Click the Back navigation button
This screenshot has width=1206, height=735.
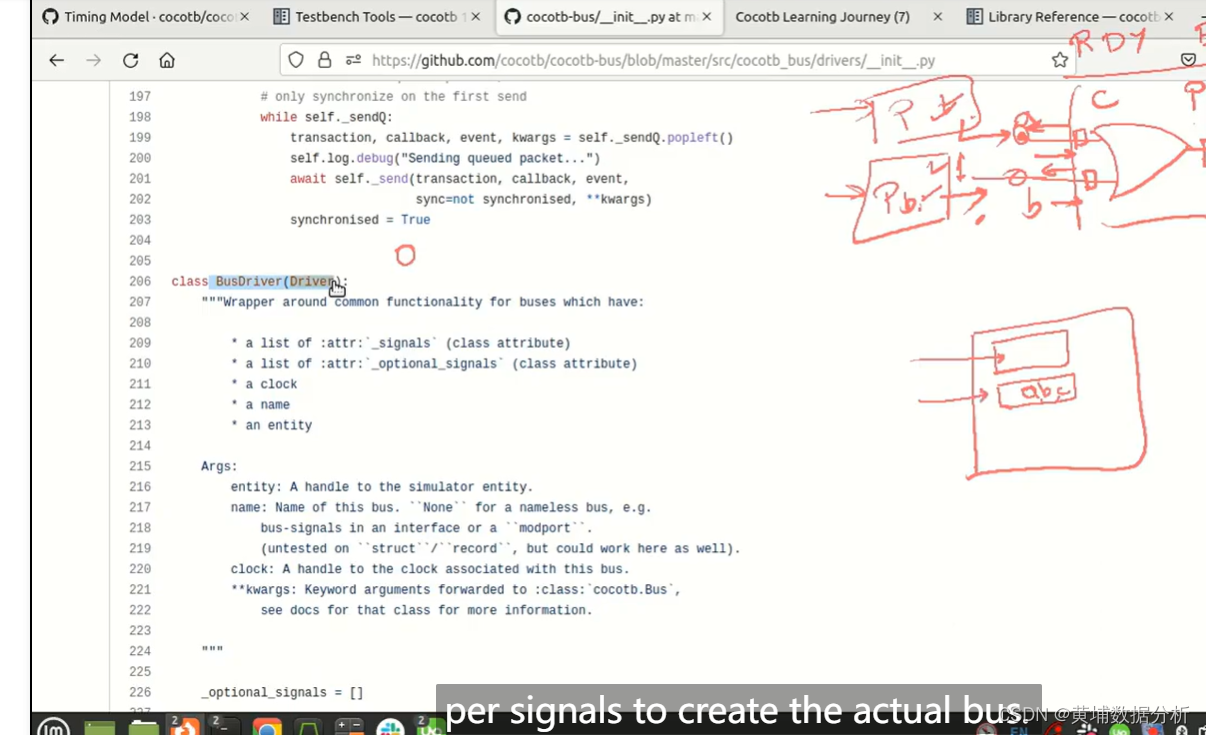click(56, 60)
